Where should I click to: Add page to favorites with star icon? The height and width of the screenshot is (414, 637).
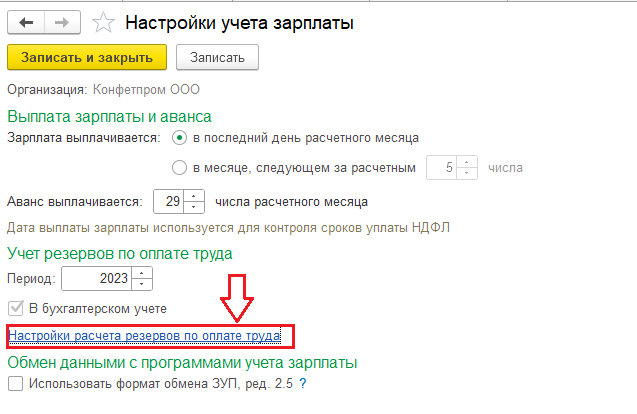103,22
